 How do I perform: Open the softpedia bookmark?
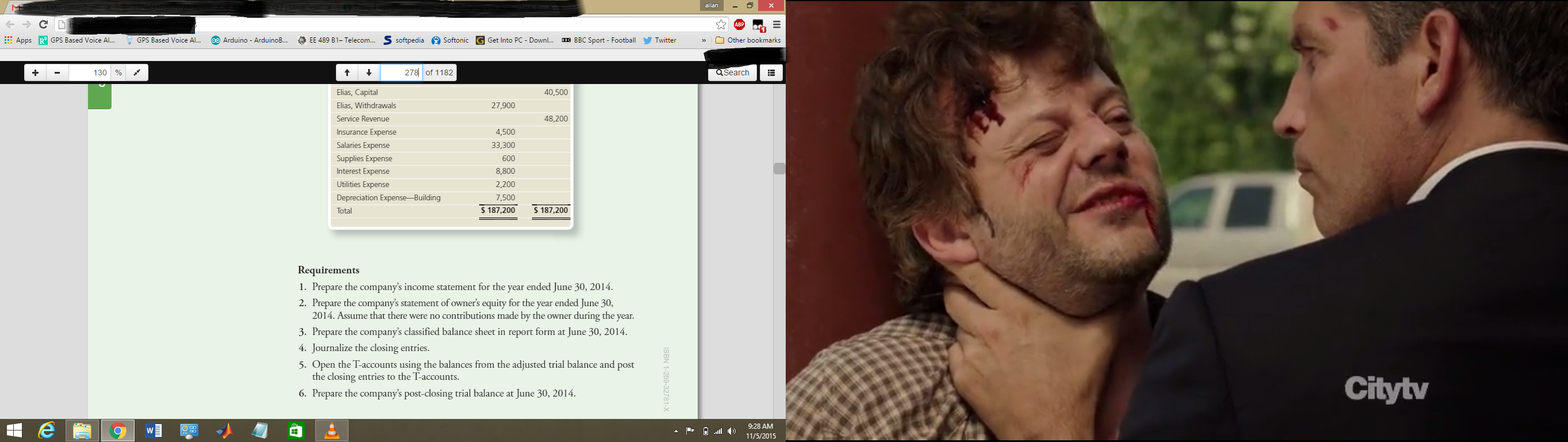click(x=404, y=41)
